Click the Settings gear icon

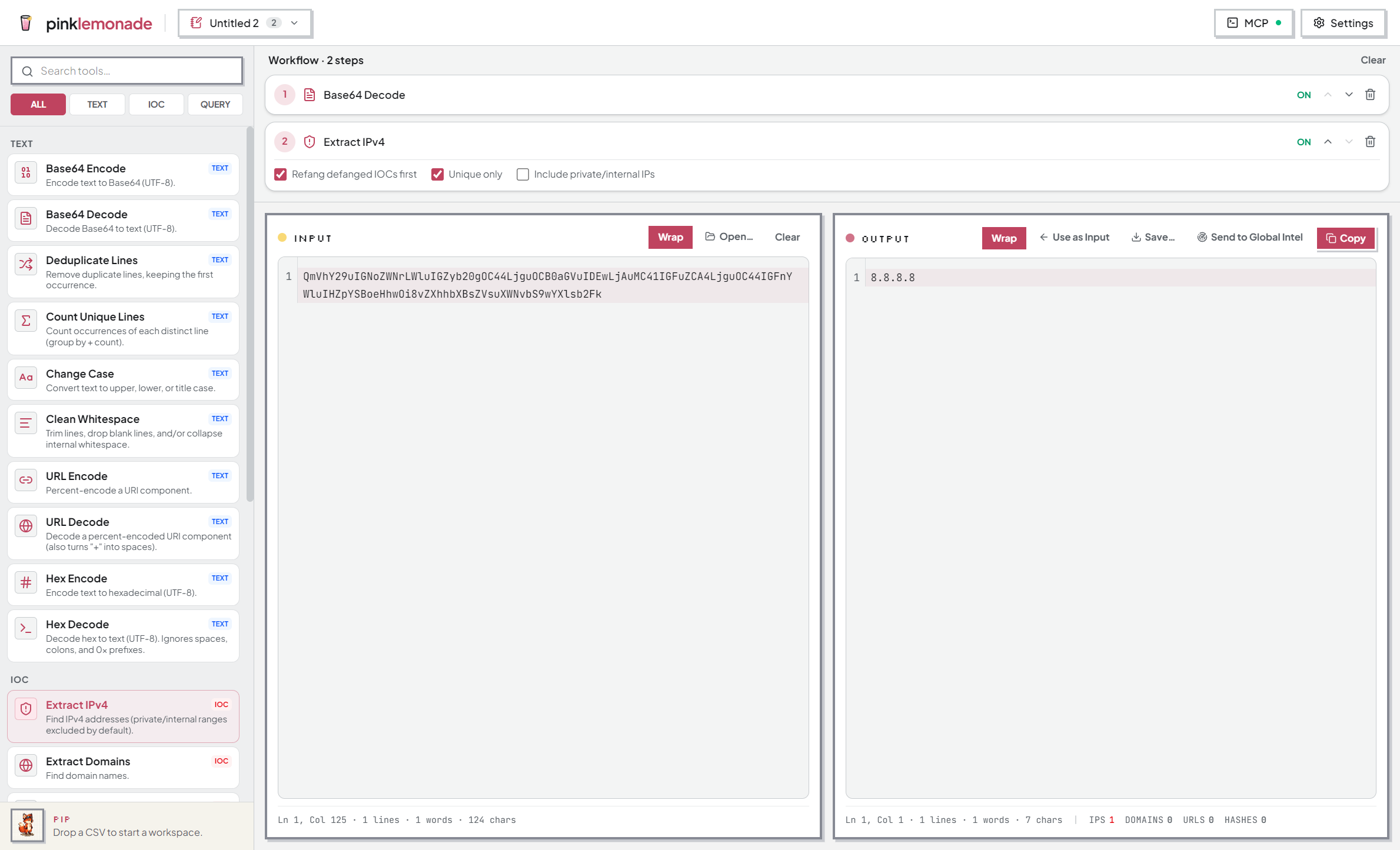click(1319, 23)
